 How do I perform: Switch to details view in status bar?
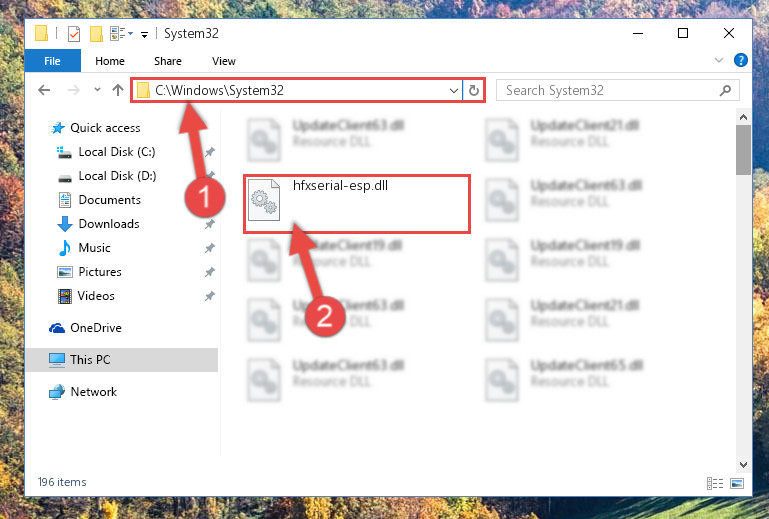(x=715, y=483)
